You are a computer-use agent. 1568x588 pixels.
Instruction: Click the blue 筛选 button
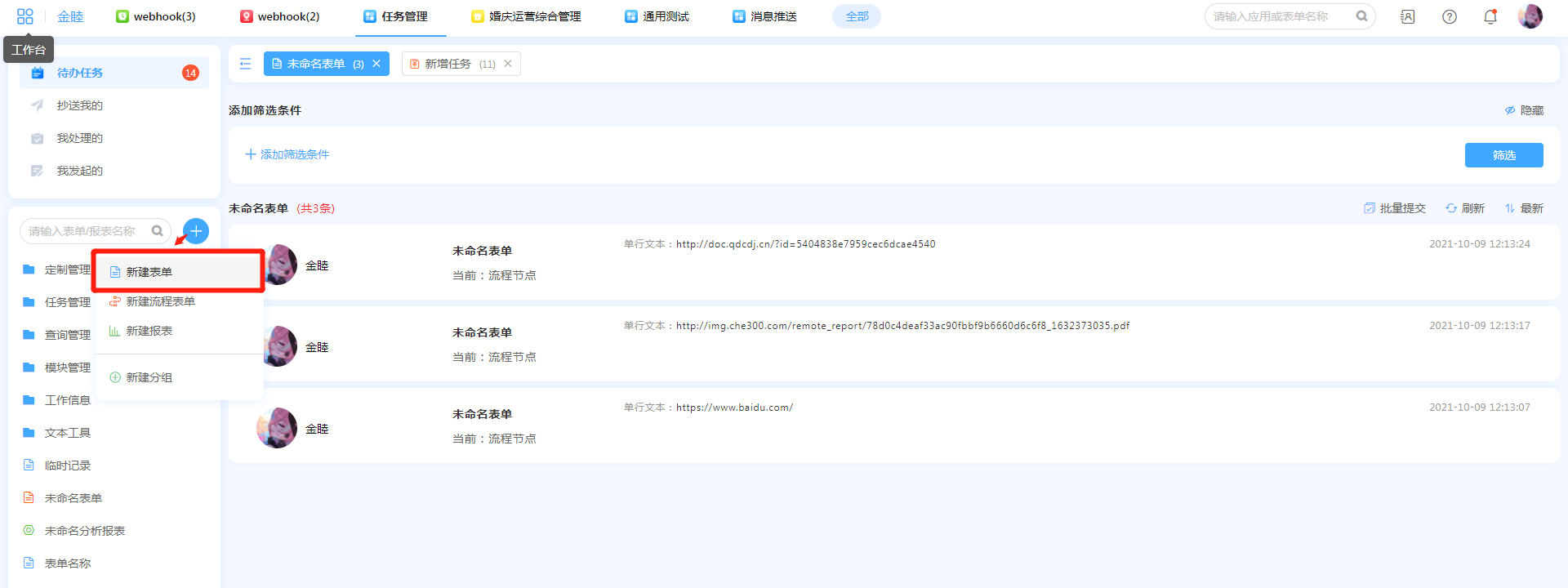coord(1503,155)
